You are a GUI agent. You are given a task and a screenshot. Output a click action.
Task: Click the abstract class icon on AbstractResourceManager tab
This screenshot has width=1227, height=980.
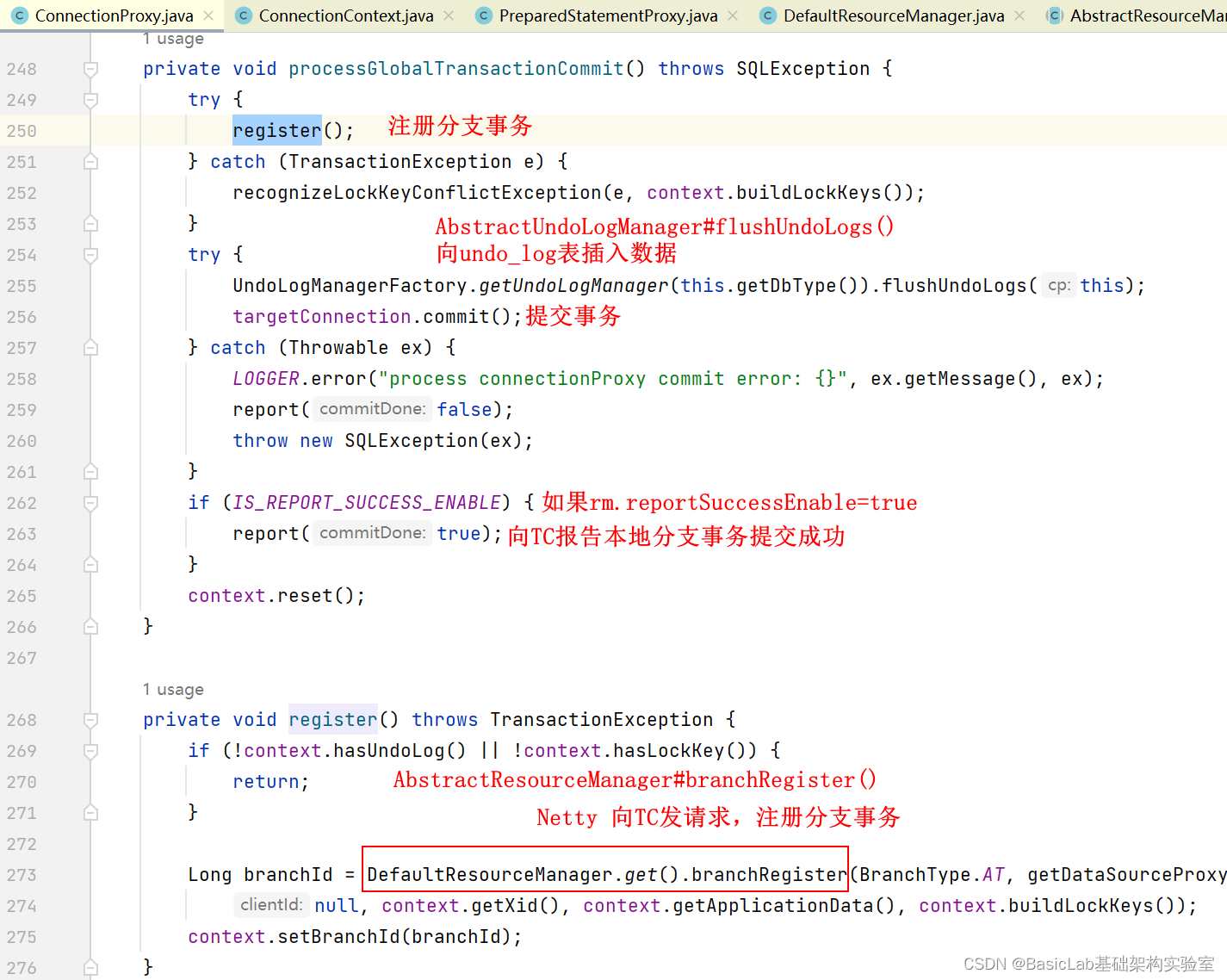pos(1054,16)
